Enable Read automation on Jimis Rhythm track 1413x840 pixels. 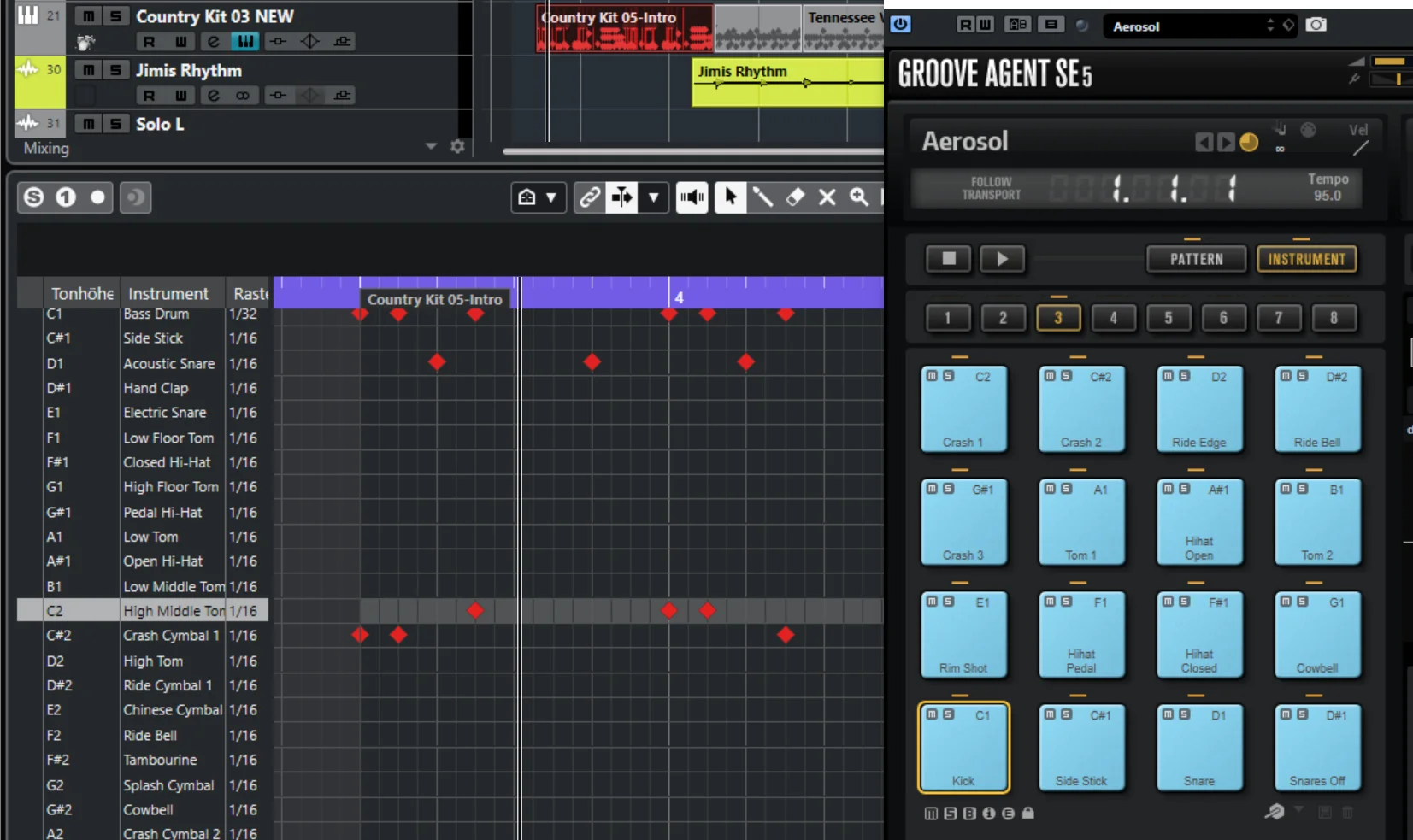[149, 95]
